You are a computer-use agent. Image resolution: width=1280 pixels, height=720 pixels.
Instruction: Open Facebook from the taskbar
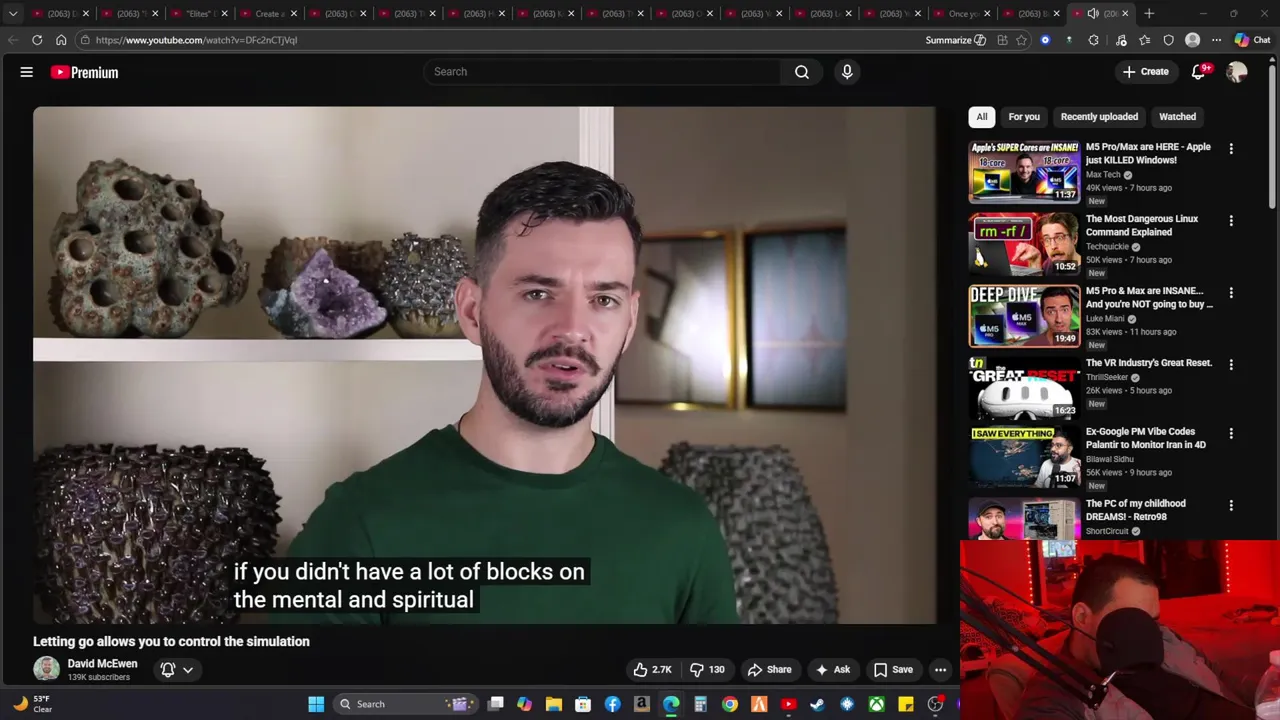tap(612, 704)
